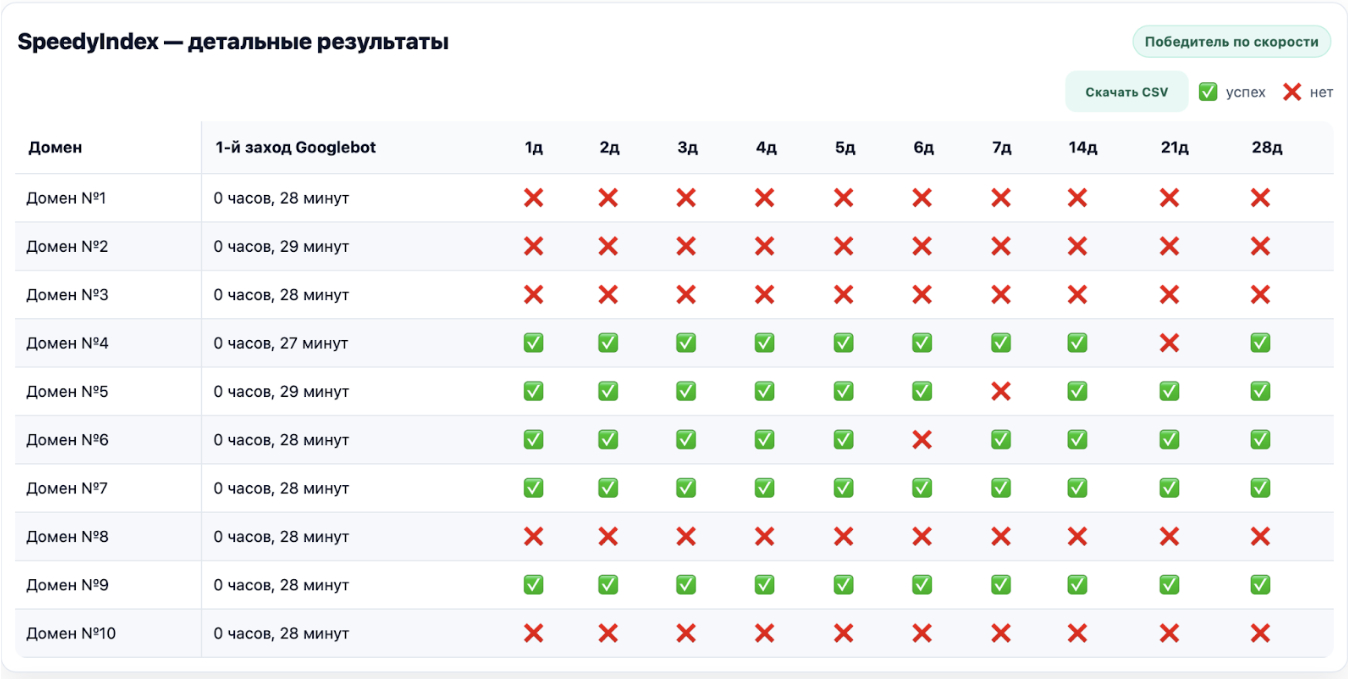The height and width of the screenshot is (680, 1348).
Task: Click the Победитель по скорости badge
Action: 1231,42
